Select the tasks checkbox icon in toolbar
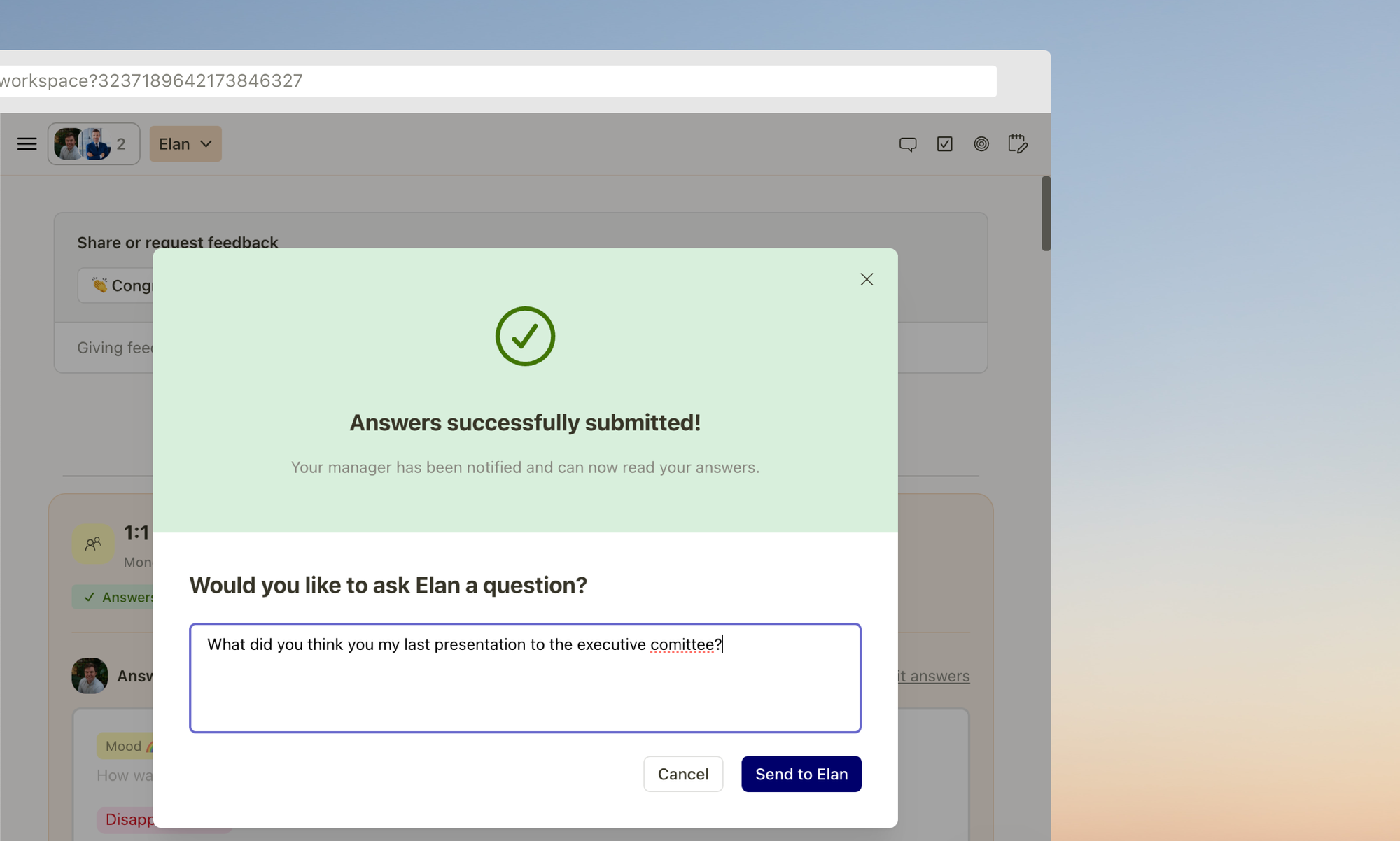The height and width of the screenshot is (841, 1400). coord(944,143)
